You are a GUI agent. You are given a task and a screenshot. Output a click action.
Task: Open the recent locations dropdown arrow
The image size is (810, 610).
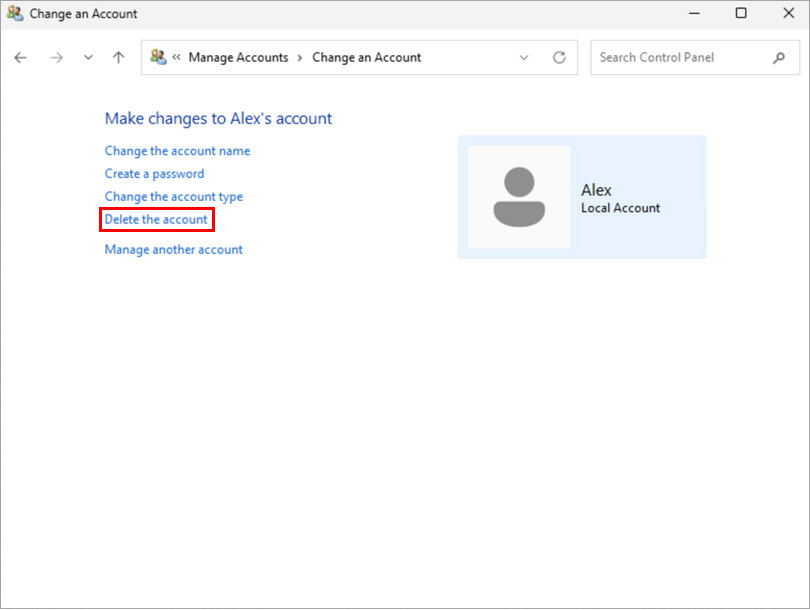tap(88, 58)
